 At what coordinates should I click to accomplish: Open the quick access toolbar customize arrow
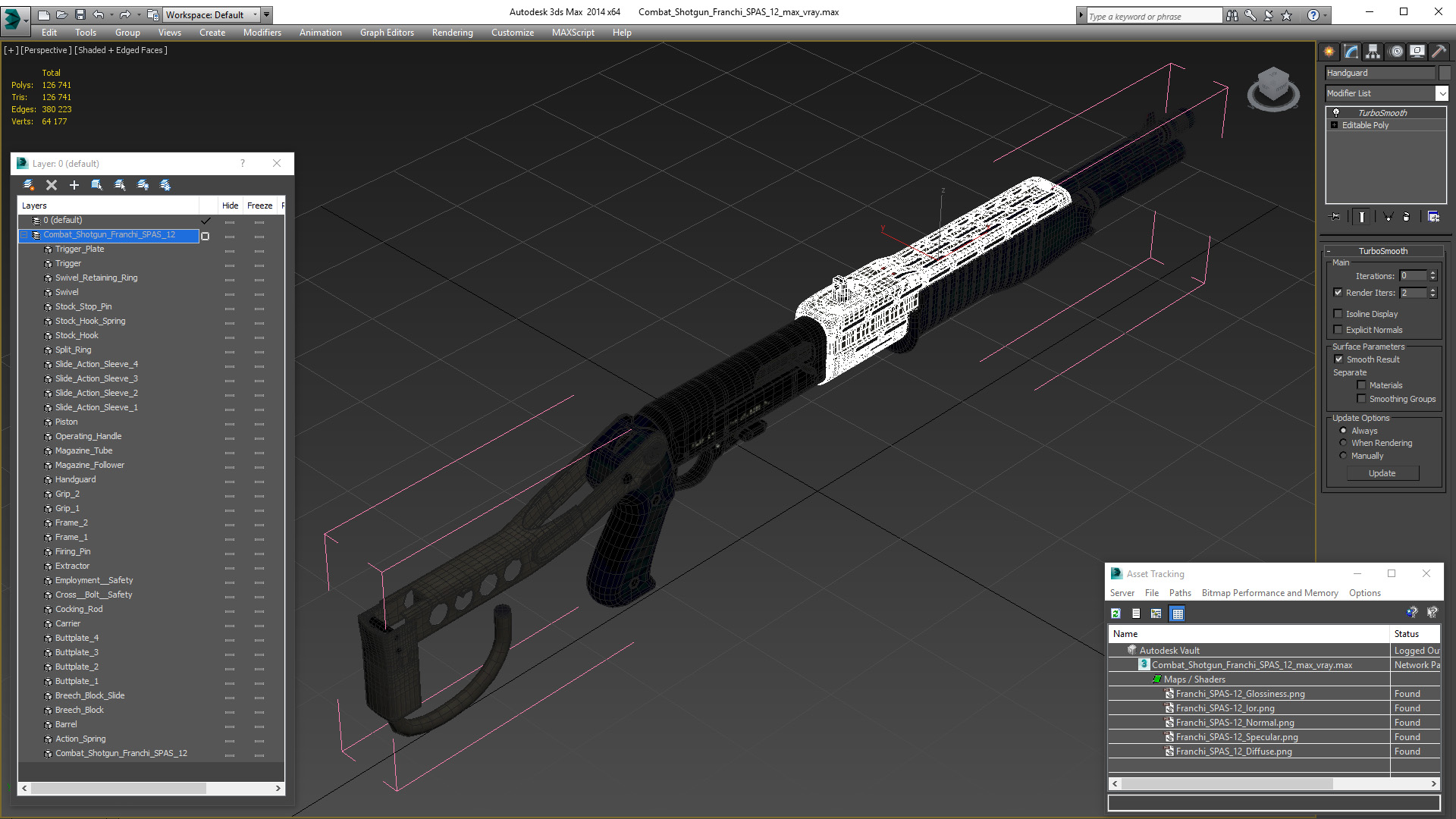point(266,14)
